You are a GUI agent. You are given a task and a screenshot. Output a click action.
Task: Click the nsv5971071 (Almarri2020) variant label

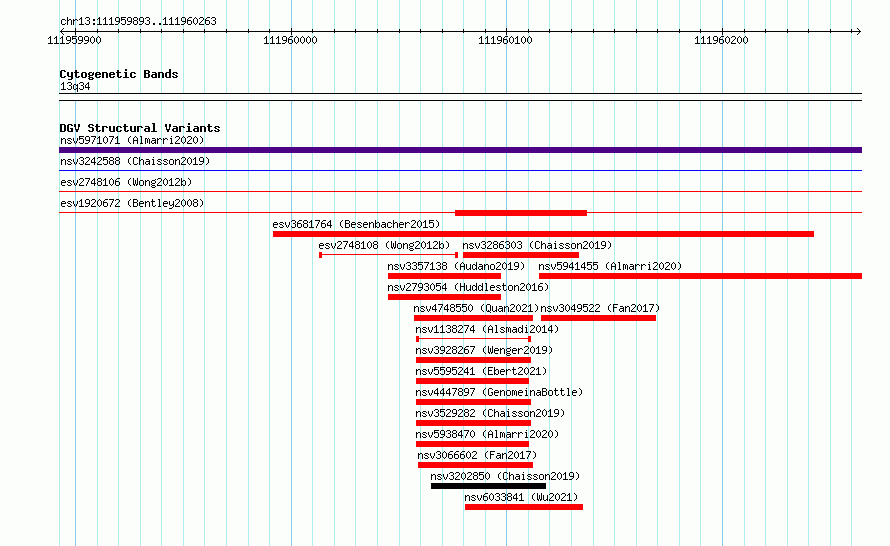(x=132, y=140)
